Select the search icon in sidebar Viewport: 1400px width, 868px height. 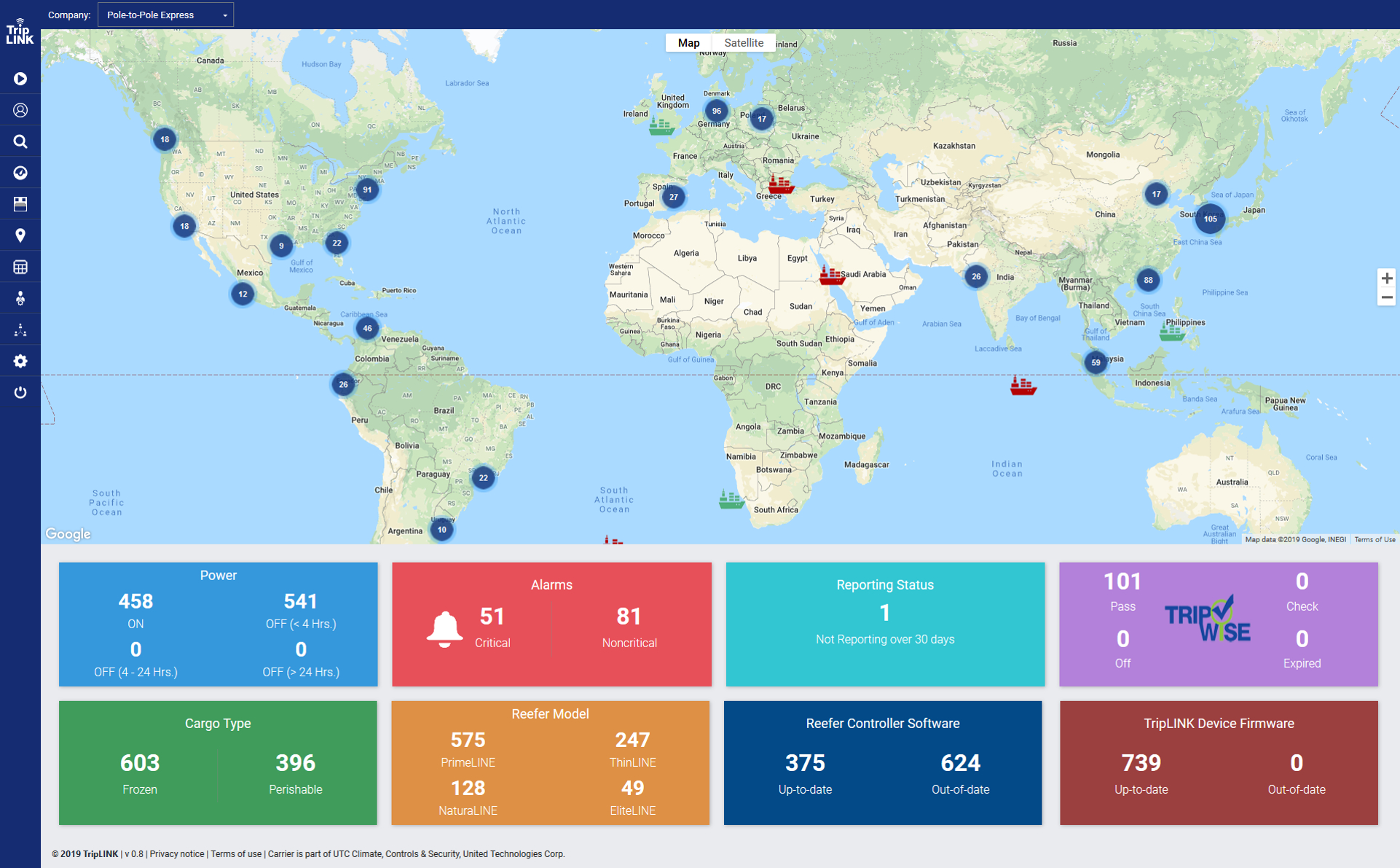[x=20, y=141]
